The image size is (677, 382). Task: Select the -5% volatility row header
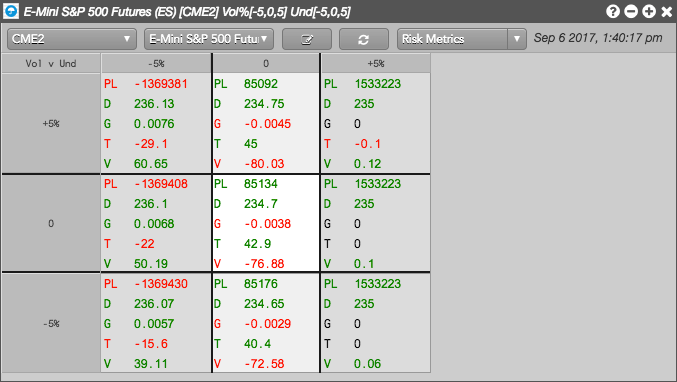click(51, 323)
